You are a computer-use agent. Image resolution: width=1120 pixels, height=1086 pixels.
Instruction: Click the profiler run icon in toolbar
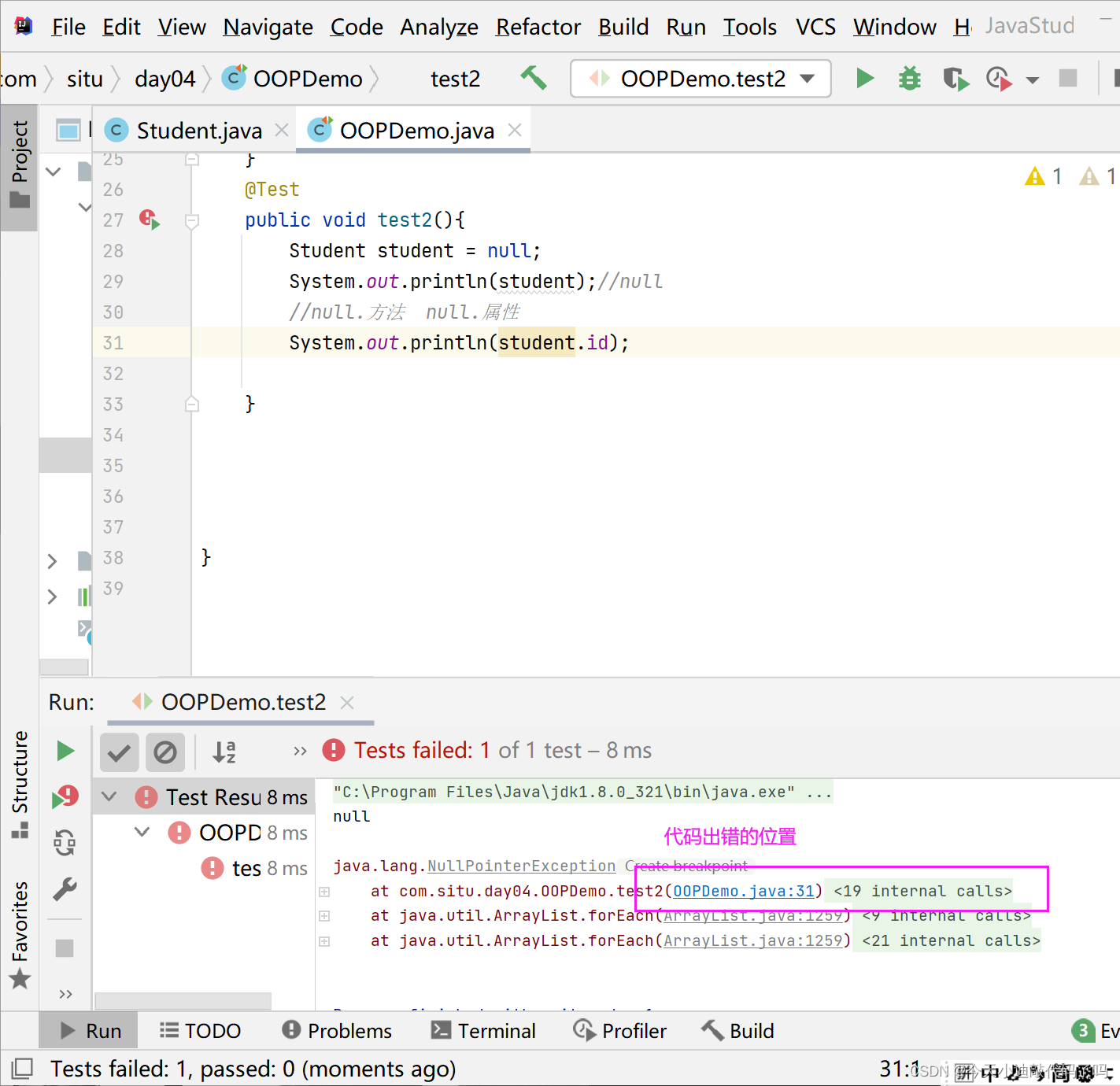(999, 79)
